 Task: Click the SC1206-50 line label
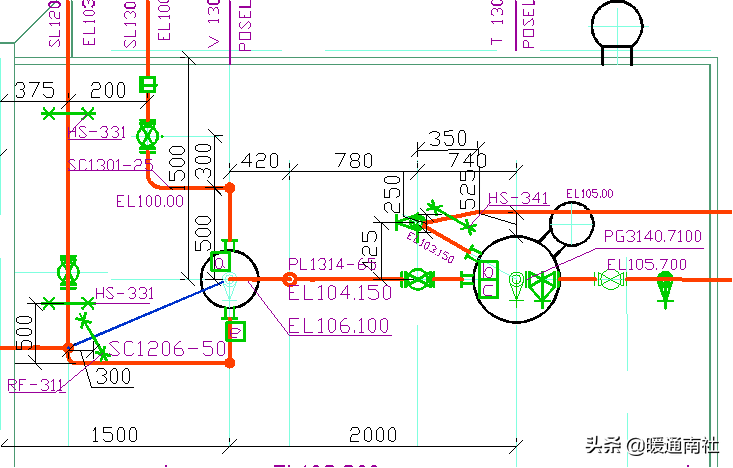coord(168,348)
